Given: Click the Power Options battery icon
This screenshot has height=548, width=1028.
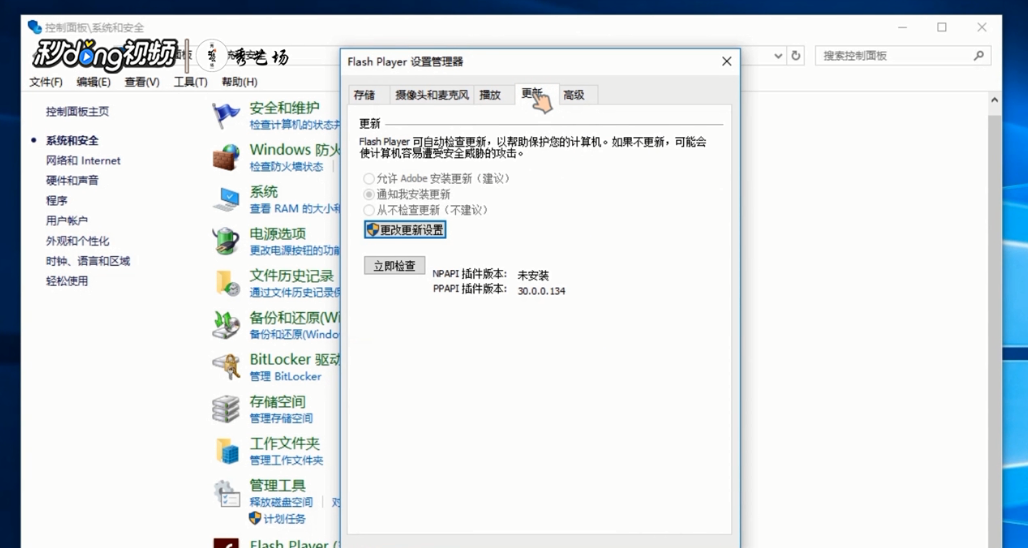Looking at the screenshot, I should click(227, 241).
